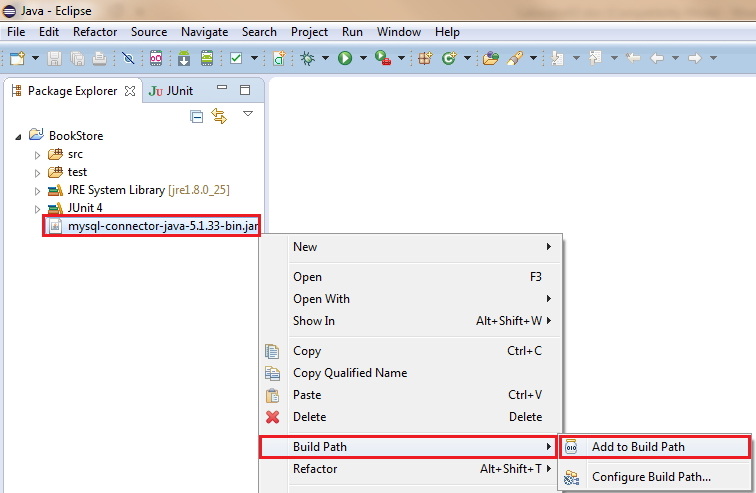
Task: Click the Run External Tools icon
Action: click(383, 58)
